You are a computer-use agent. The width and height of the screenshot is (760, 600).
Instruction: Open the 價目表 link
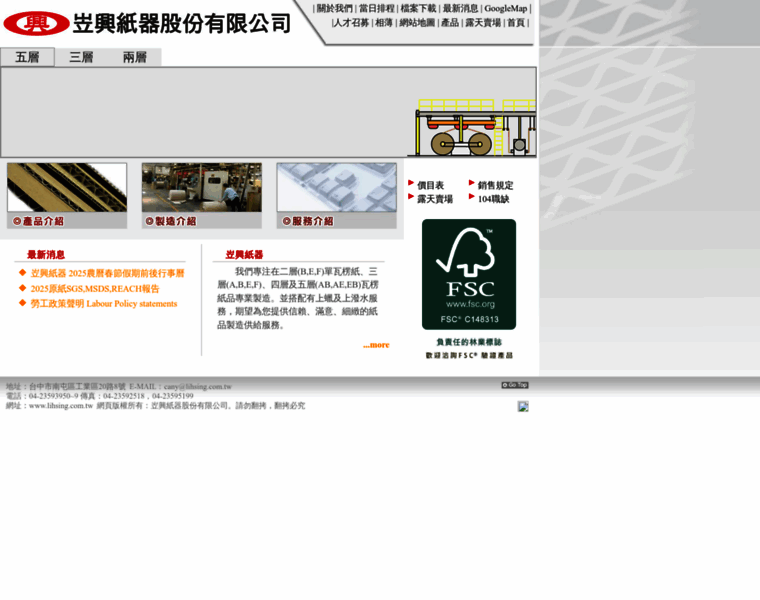coord(430,185)
